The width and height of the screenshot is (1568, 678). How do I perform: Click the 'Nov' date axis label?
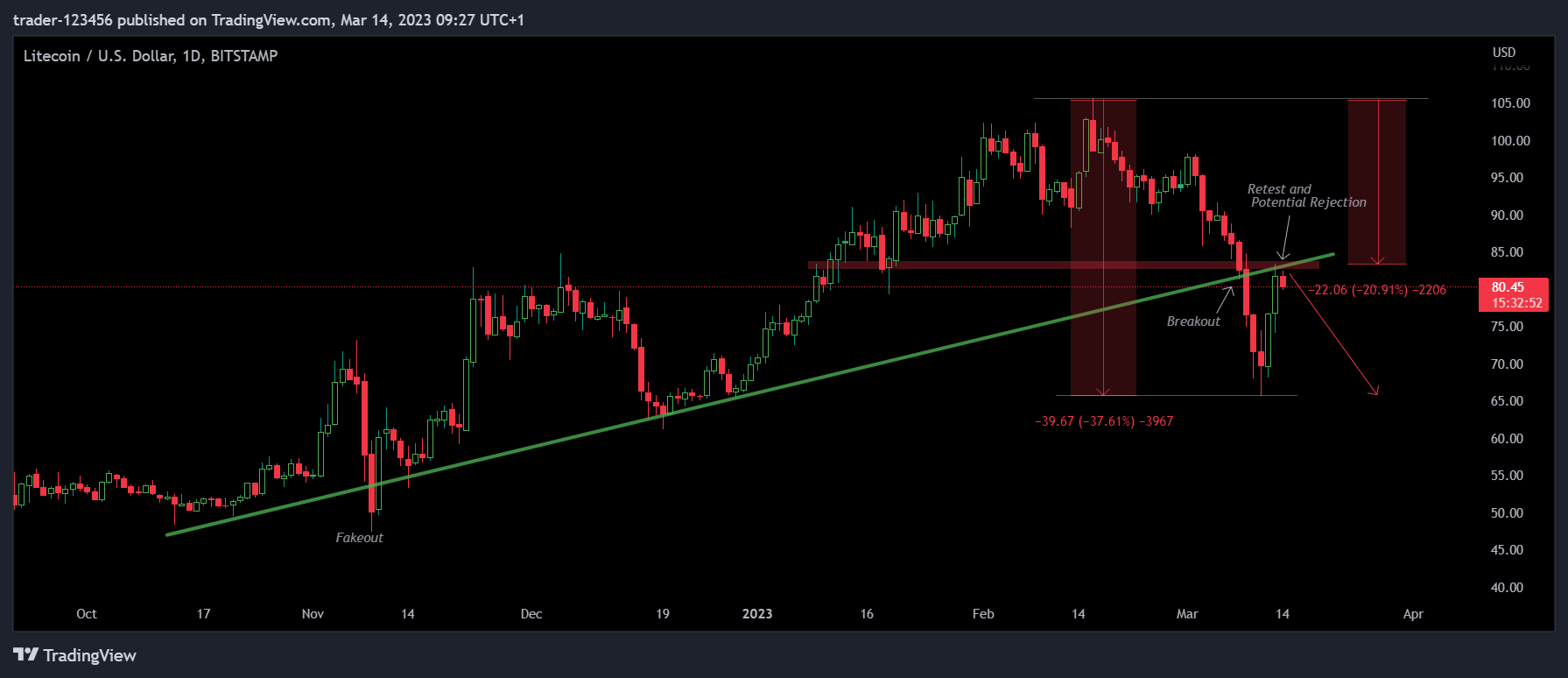313,614
